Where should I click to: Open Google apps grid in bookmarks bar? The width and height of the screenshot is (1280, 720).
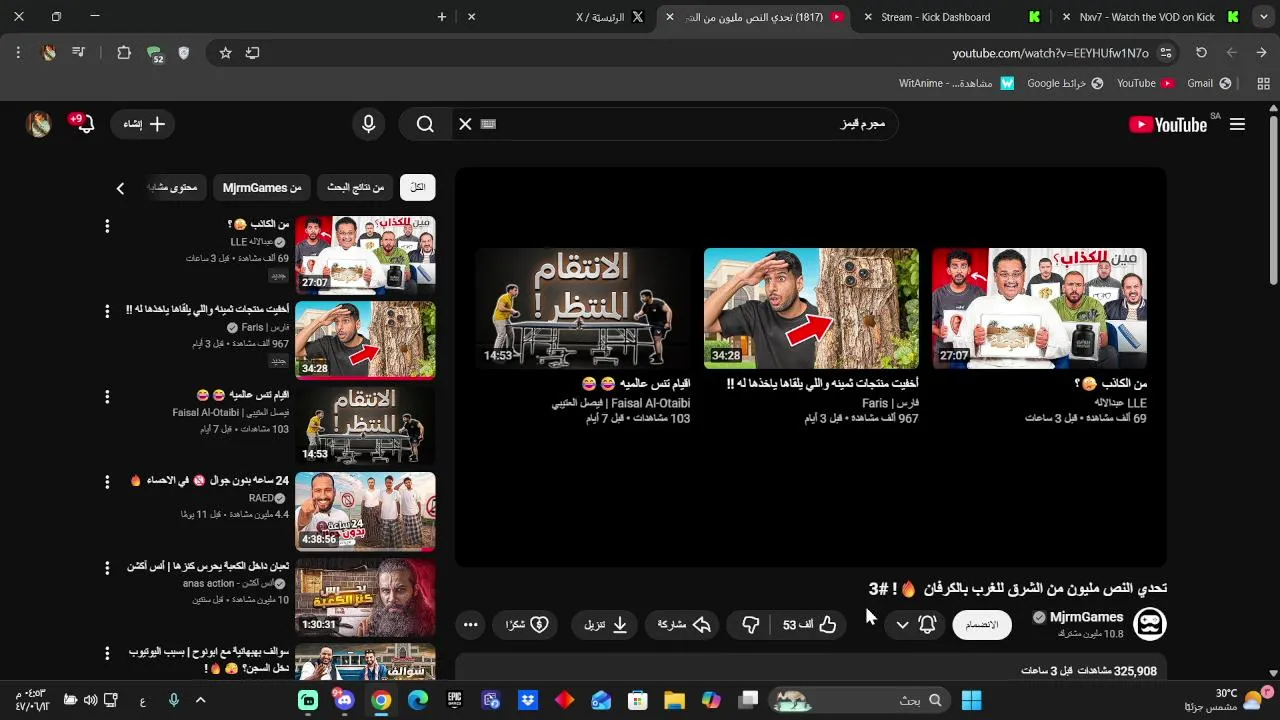point(1263,83)
